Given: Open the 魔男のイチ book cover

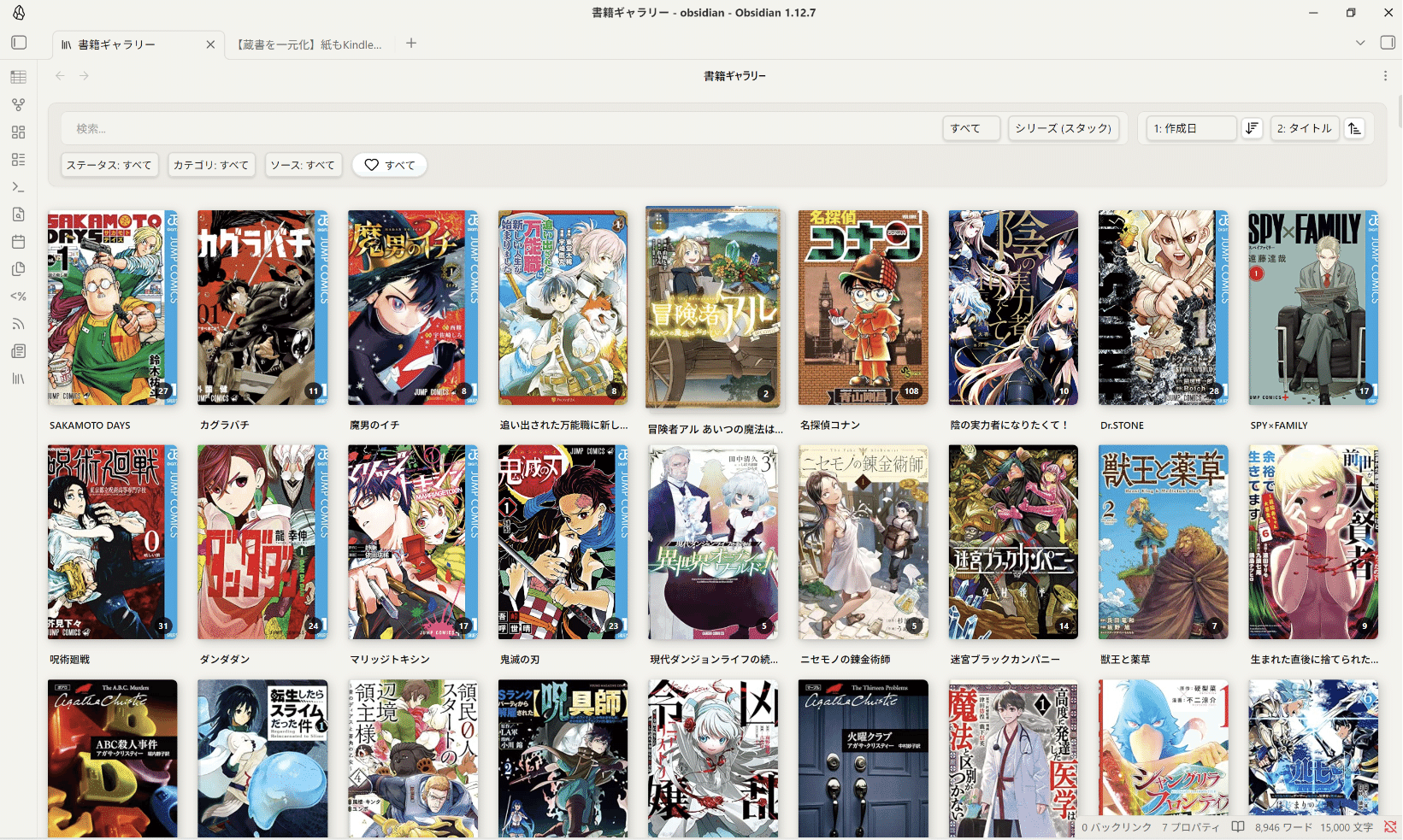Looking at the screenshot, I should pos(413,308).
